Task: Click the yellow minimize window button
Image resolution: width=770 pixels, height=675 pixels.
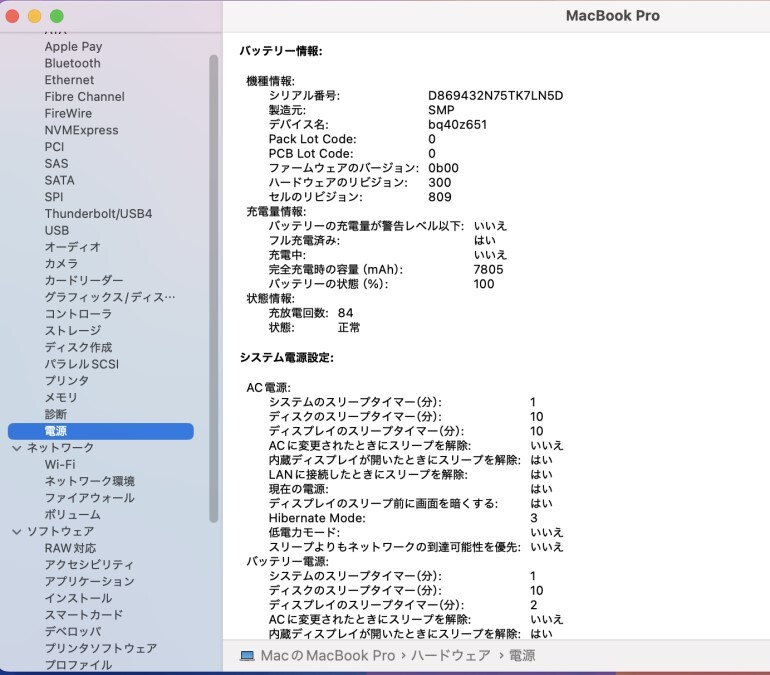Action: point(34,16)
